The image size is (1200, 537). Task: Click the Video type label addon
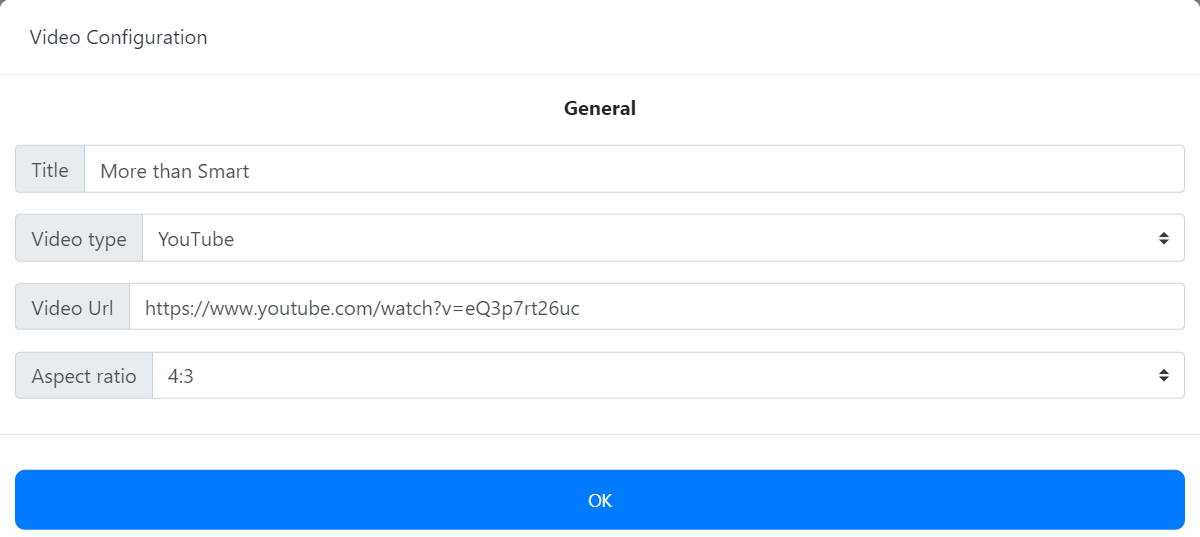pyautogui.click(x=79, y=239)
